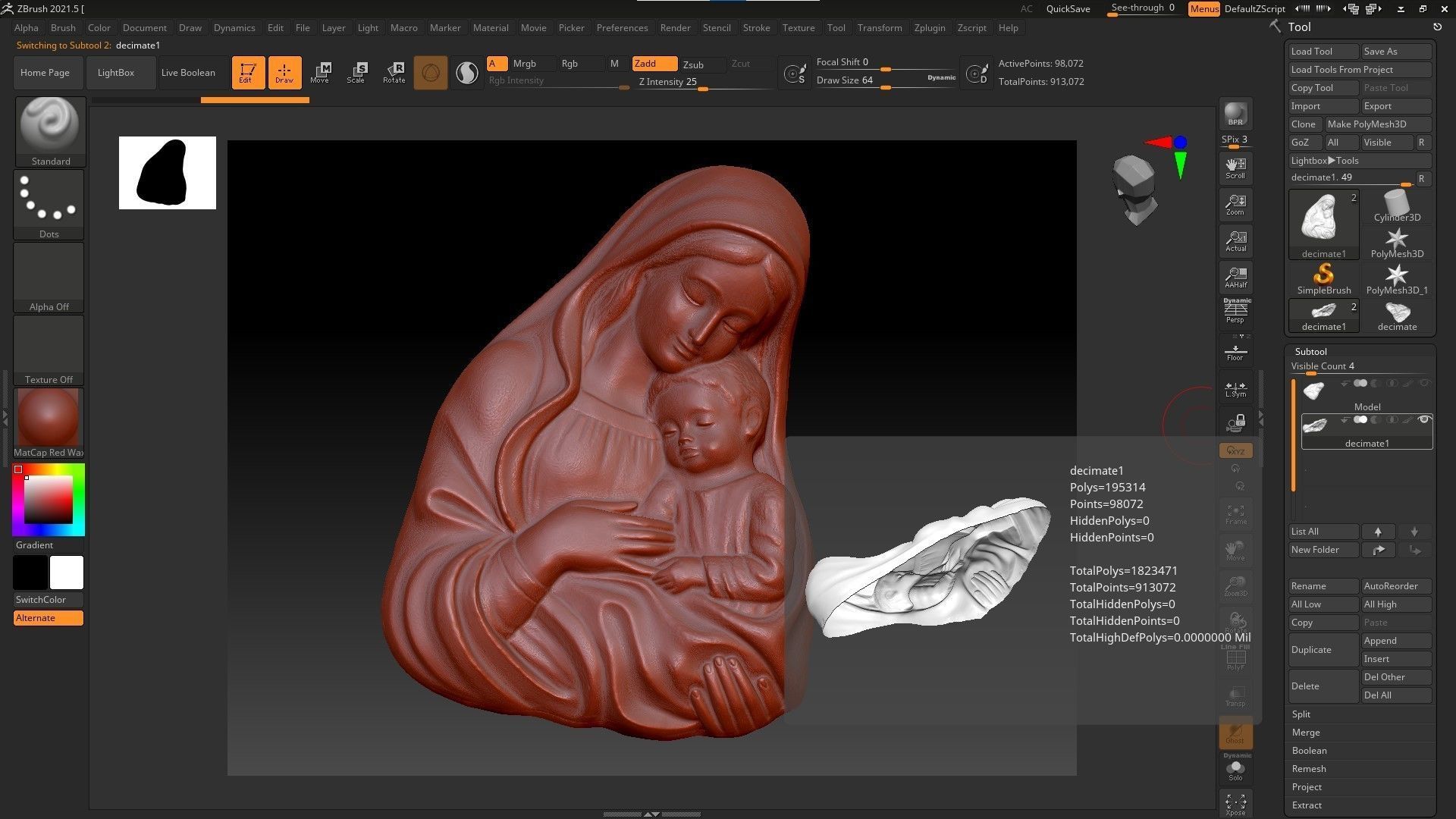Viewport: 1456px width, 819px height.
Task: Toggle Solo mode
Action: tap(1235, 770)
